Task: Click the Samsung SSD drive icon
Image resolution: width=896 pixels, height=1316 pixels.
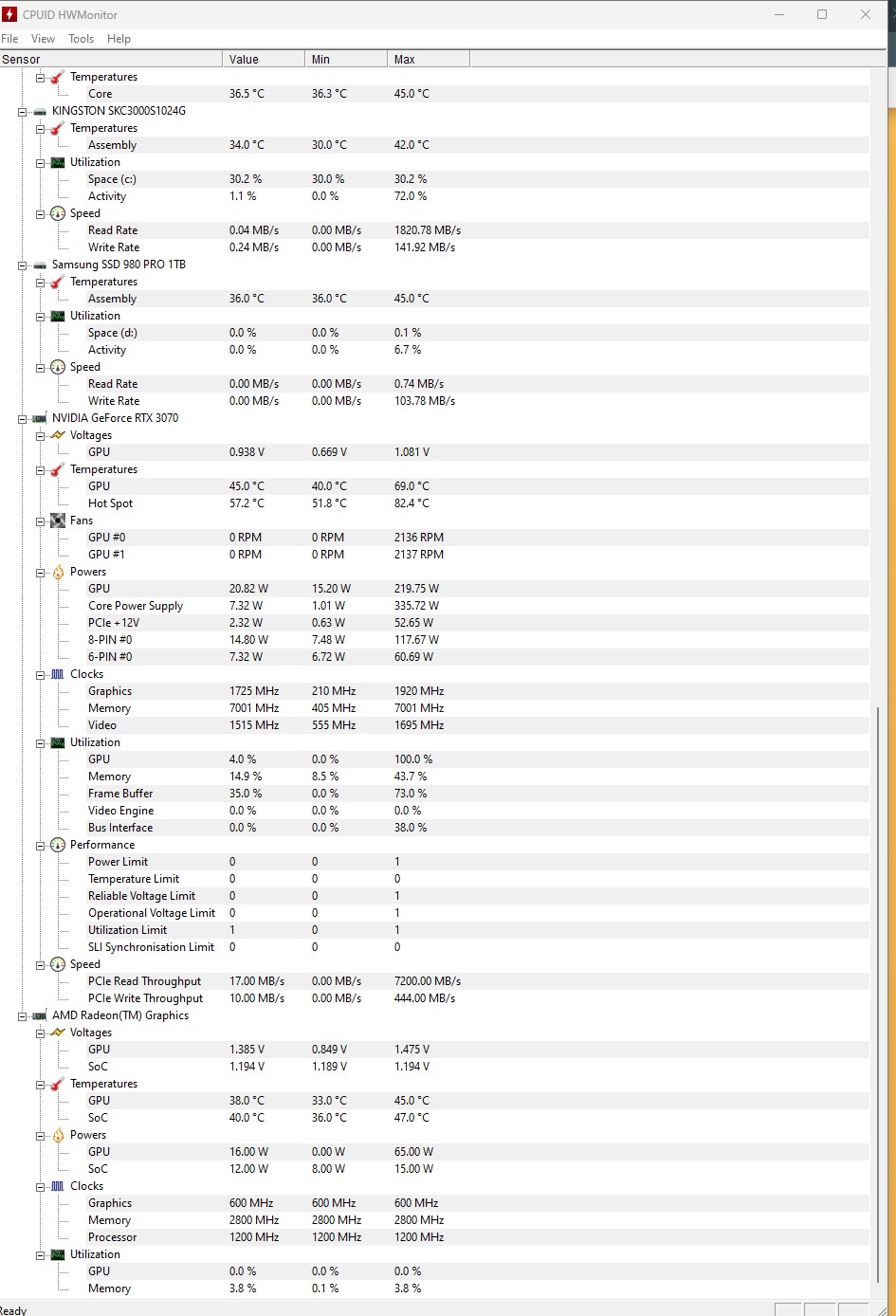Action: pyautogui.click(x=40, y=265)
